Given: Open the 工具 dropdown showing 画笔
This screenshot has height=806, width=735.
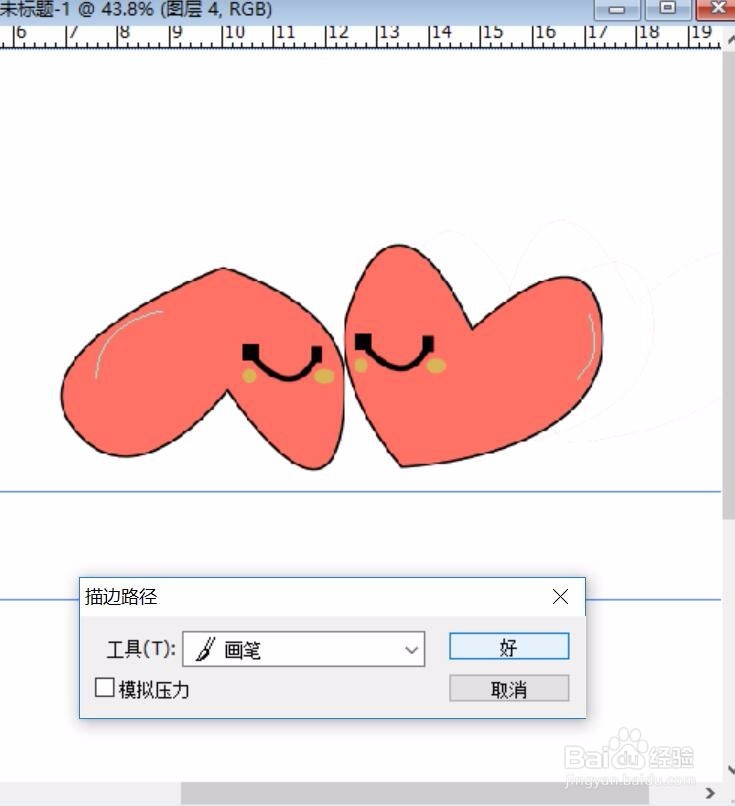Looking at the screenshot, I should [304, 649].
